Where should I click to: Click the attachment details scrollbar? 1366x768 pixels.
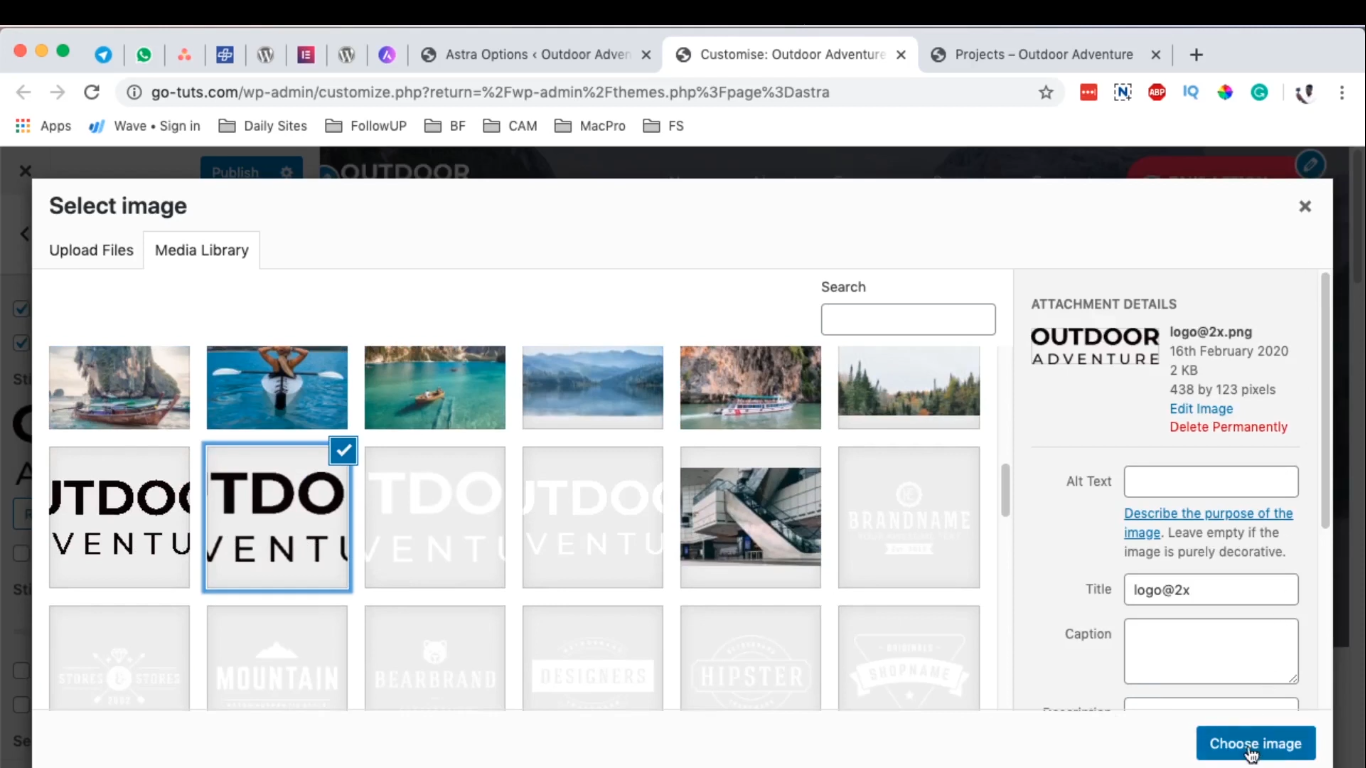coord(1326,400)
